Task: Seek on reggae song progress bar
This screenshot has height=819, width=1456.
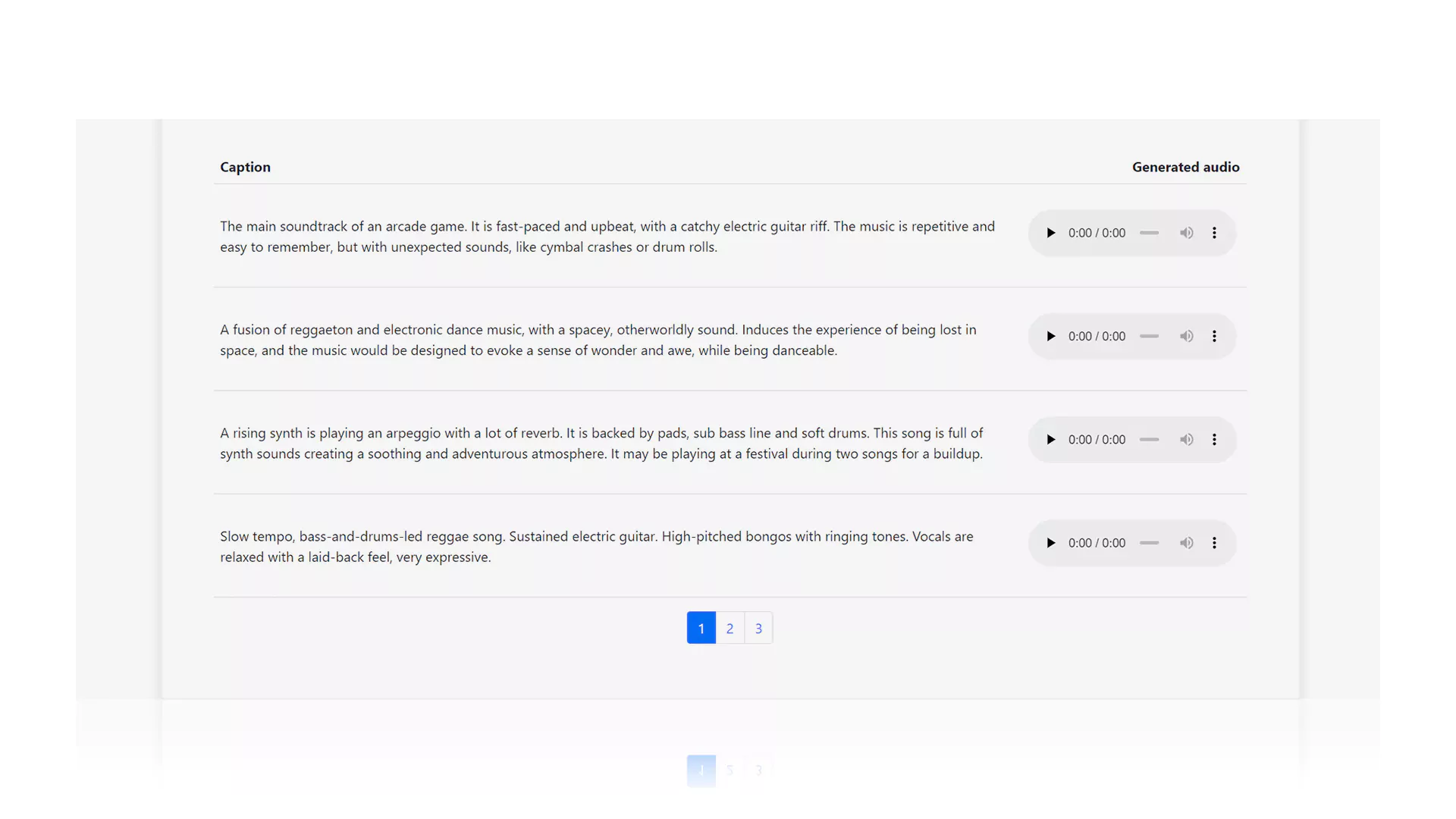Action: tap(1149, 543)
